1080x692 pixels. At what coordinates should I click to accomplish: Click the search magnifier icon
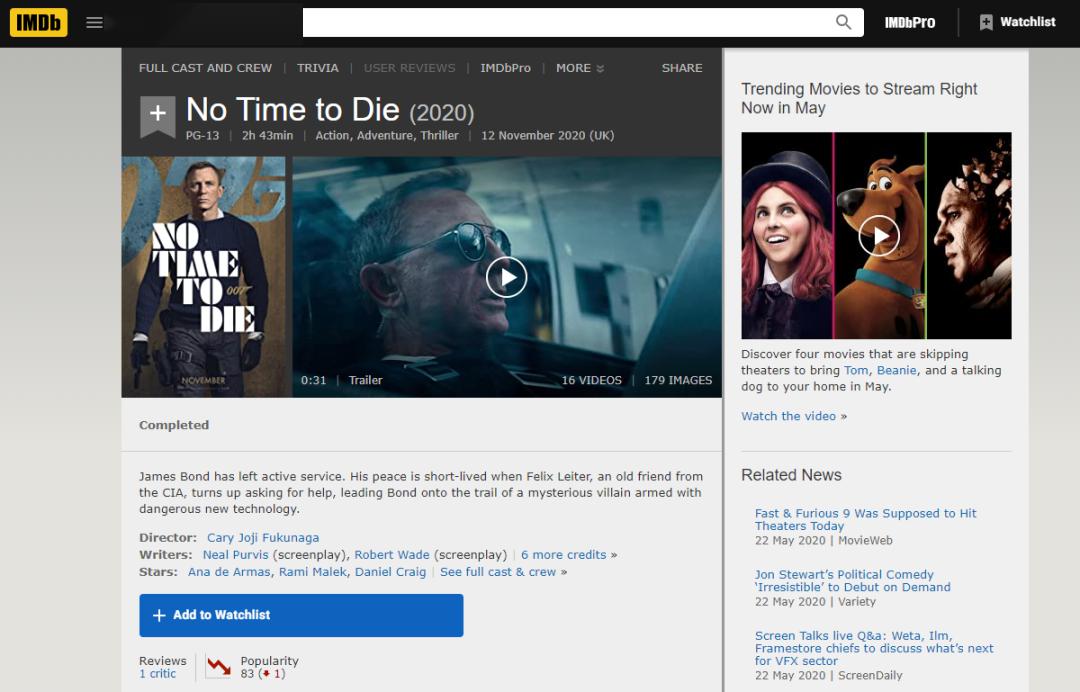(x=844, y=22)
